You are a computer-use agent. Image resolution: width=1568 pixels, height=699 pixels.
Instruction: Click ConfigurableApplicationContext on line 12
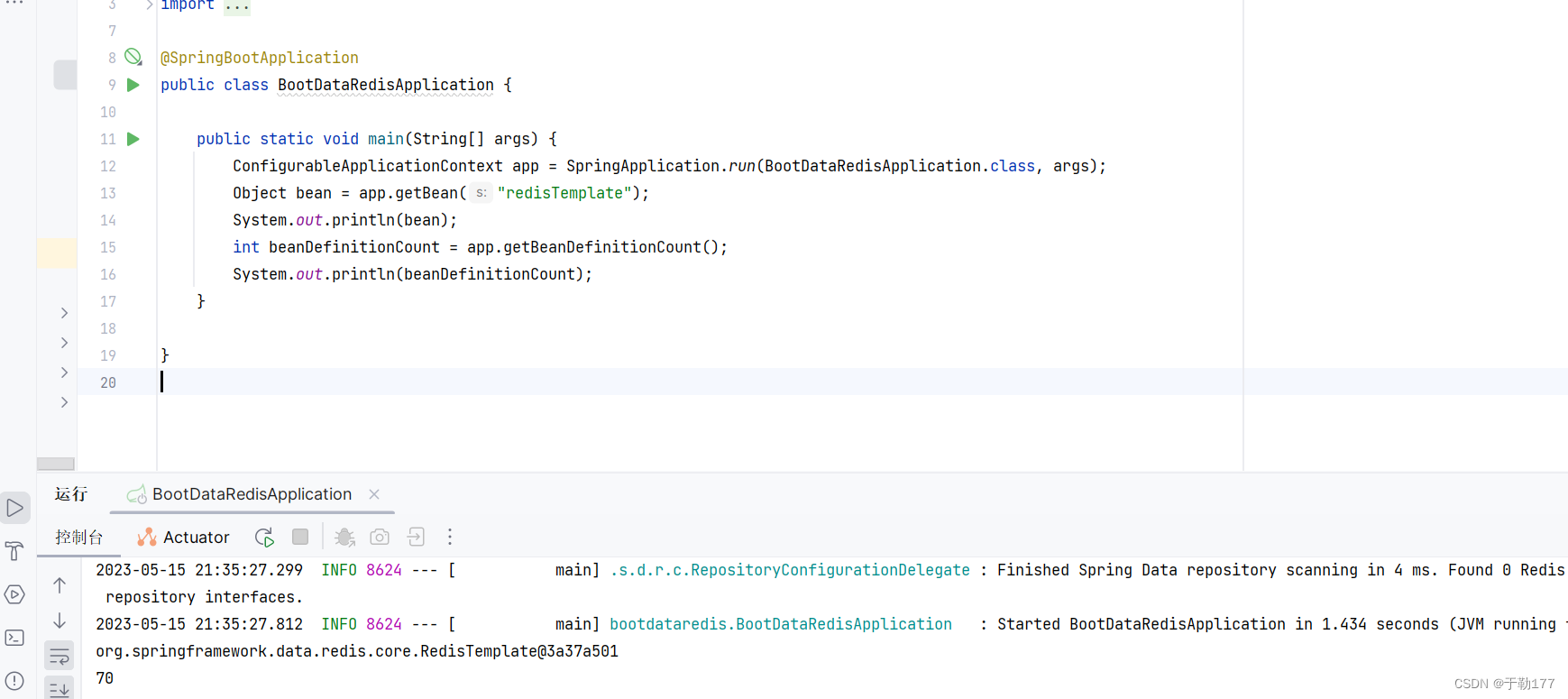(368, 166)
